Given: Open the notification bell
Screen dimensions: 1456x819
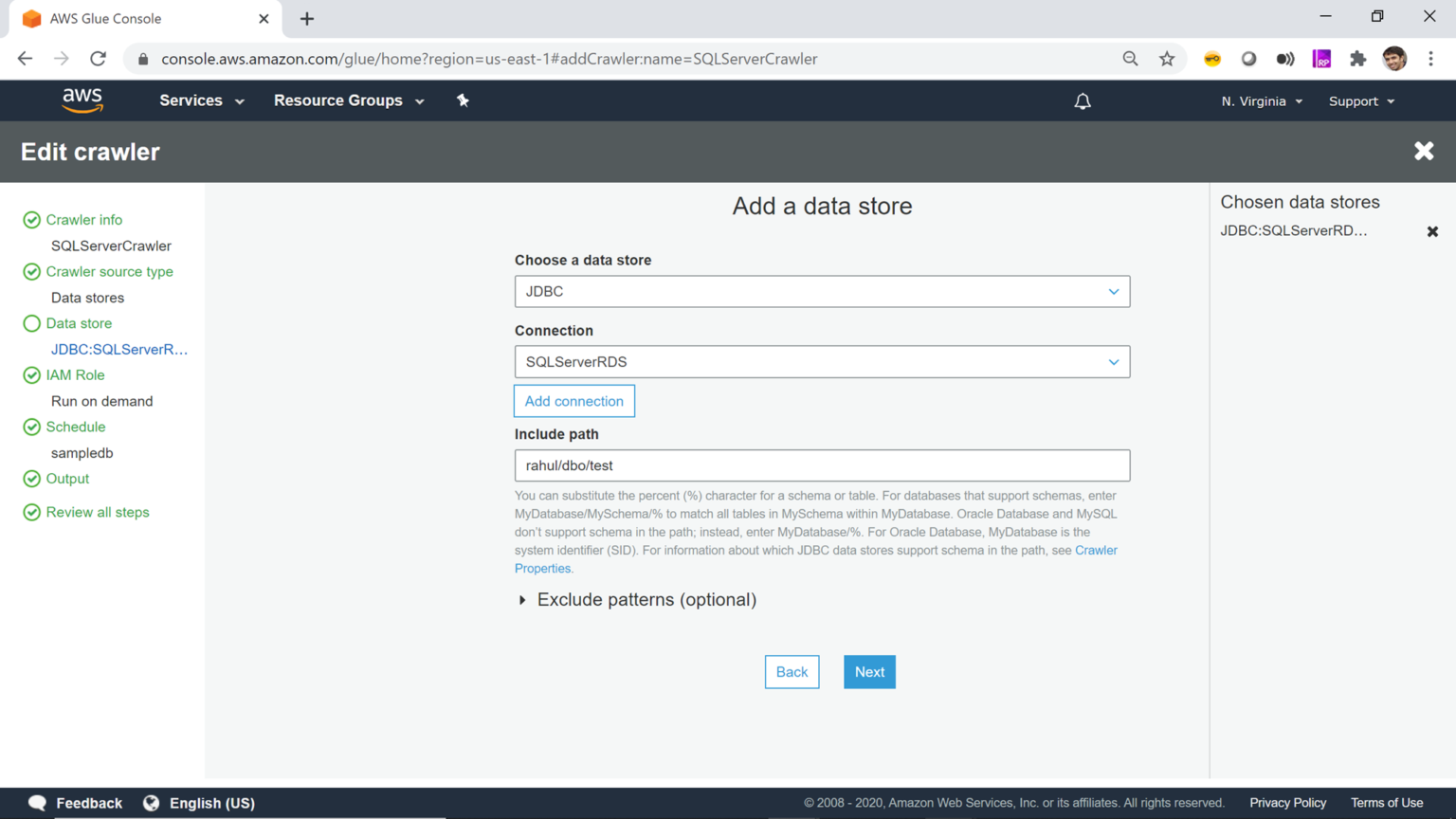Looking at the screenshot, I should (1082, 100).
